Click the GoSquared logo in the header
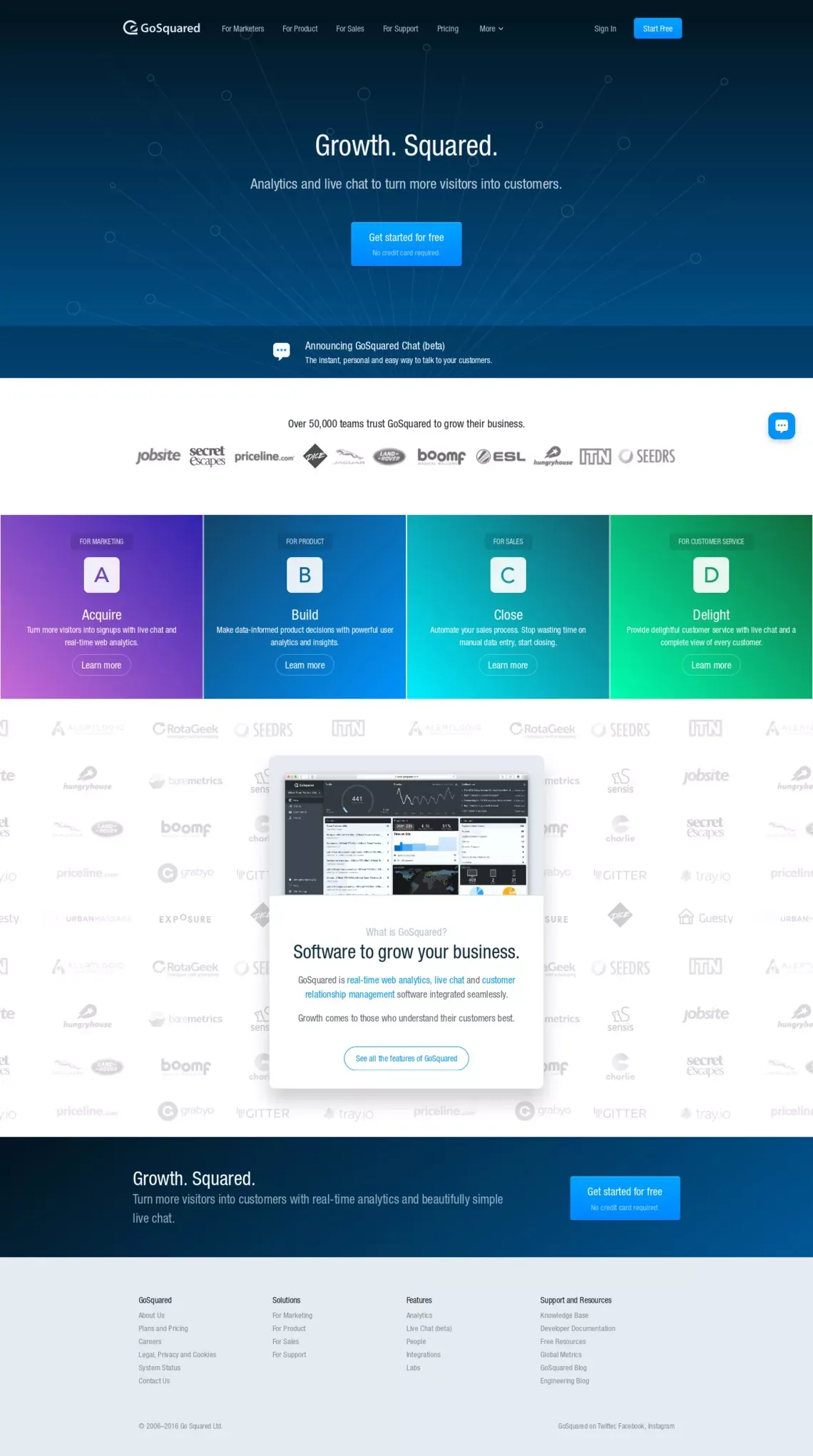Screen dimensions: 813x1456 click(162, 28)
